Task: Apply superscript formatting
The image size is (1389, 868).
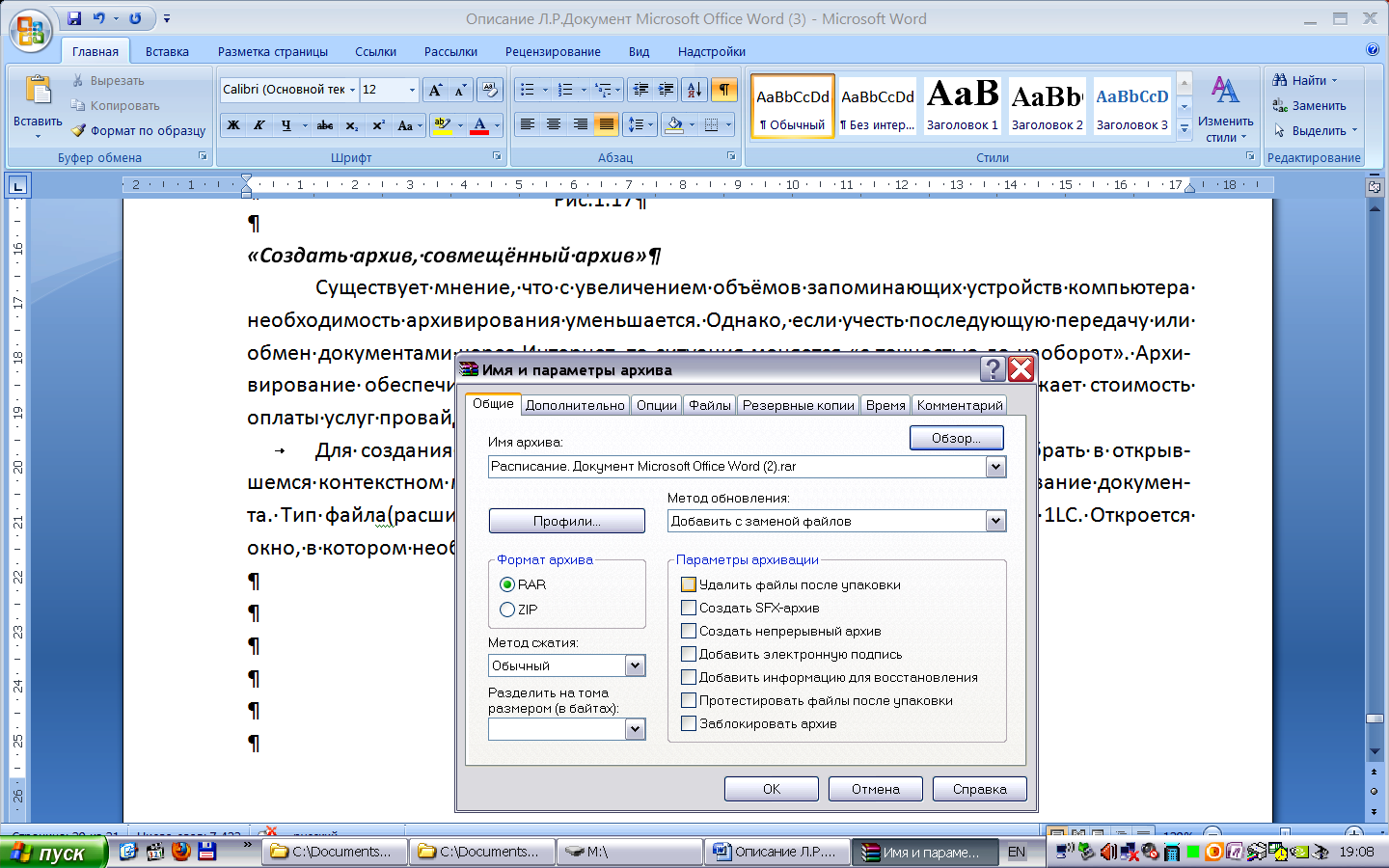Action: tap(378, 125)
